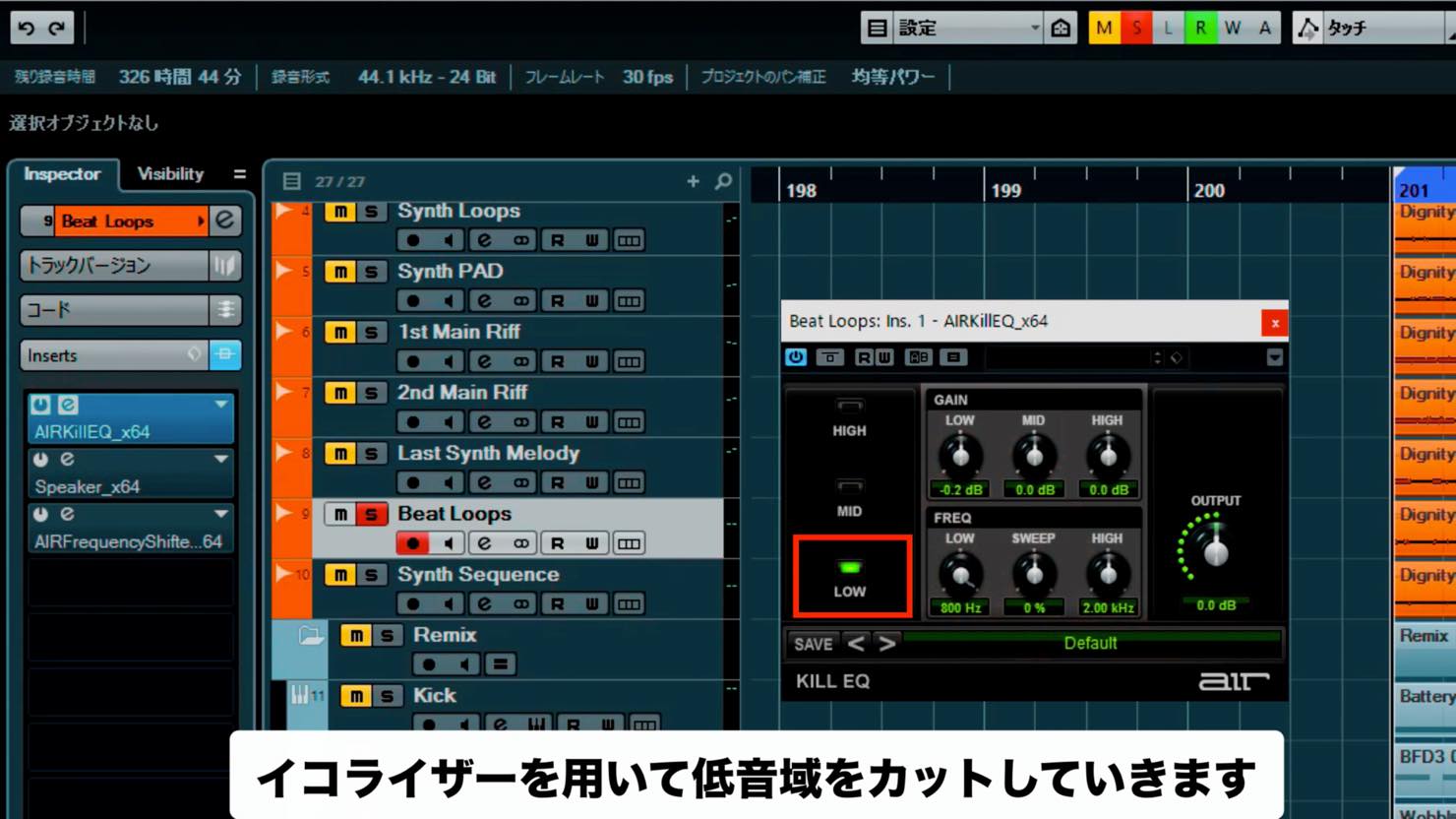1456x819 pixels.
Task: Toggle the global Solo S state button
Action: 1136,28
